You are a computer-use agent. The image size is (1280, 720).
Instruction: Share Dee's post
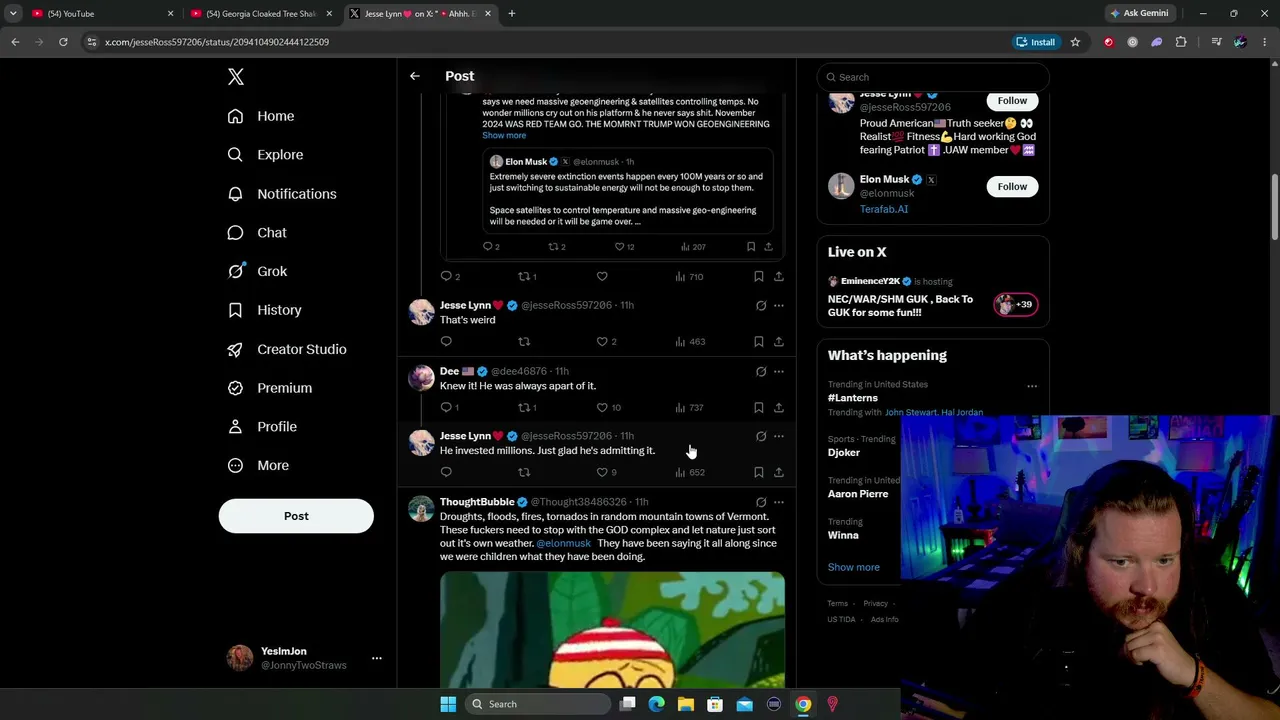779,408
